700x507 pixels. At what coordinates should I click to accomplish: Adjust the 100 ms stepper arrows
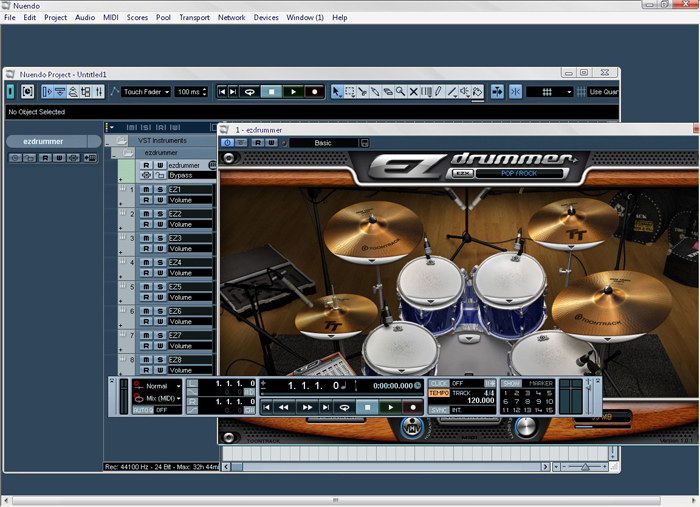204,92
